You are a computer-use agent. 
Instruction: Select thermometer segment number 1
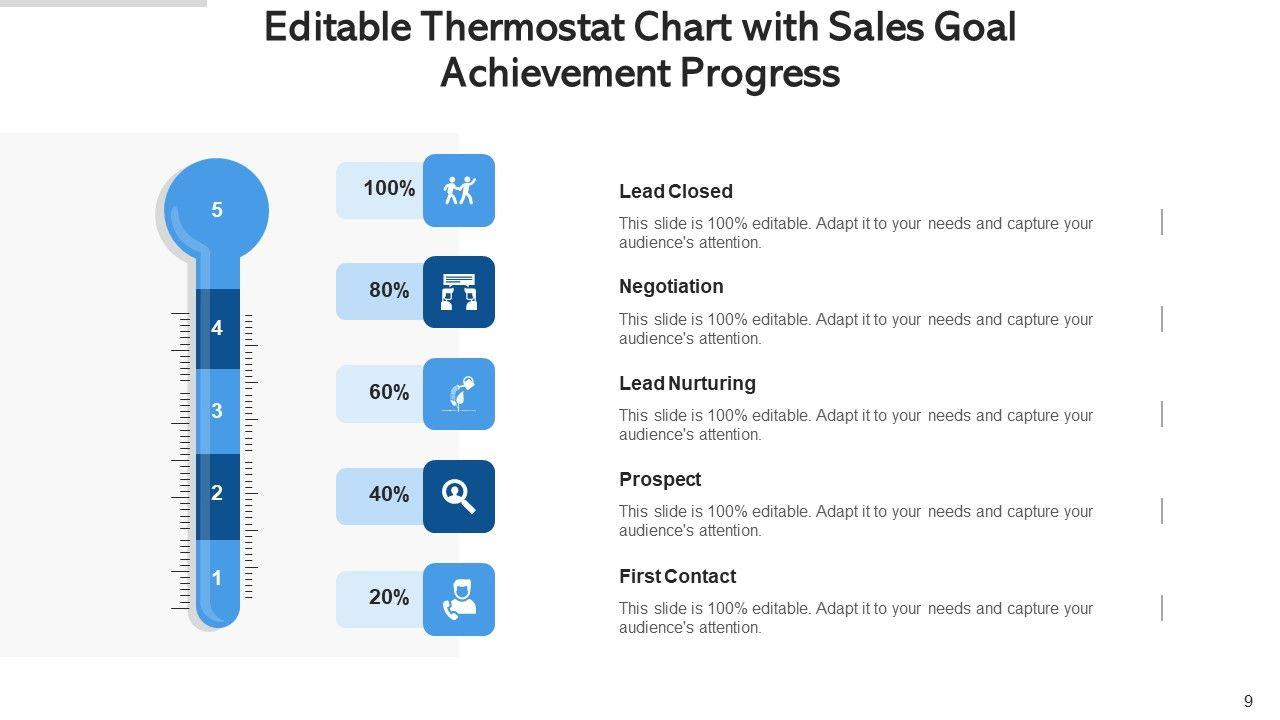(217, 578)
